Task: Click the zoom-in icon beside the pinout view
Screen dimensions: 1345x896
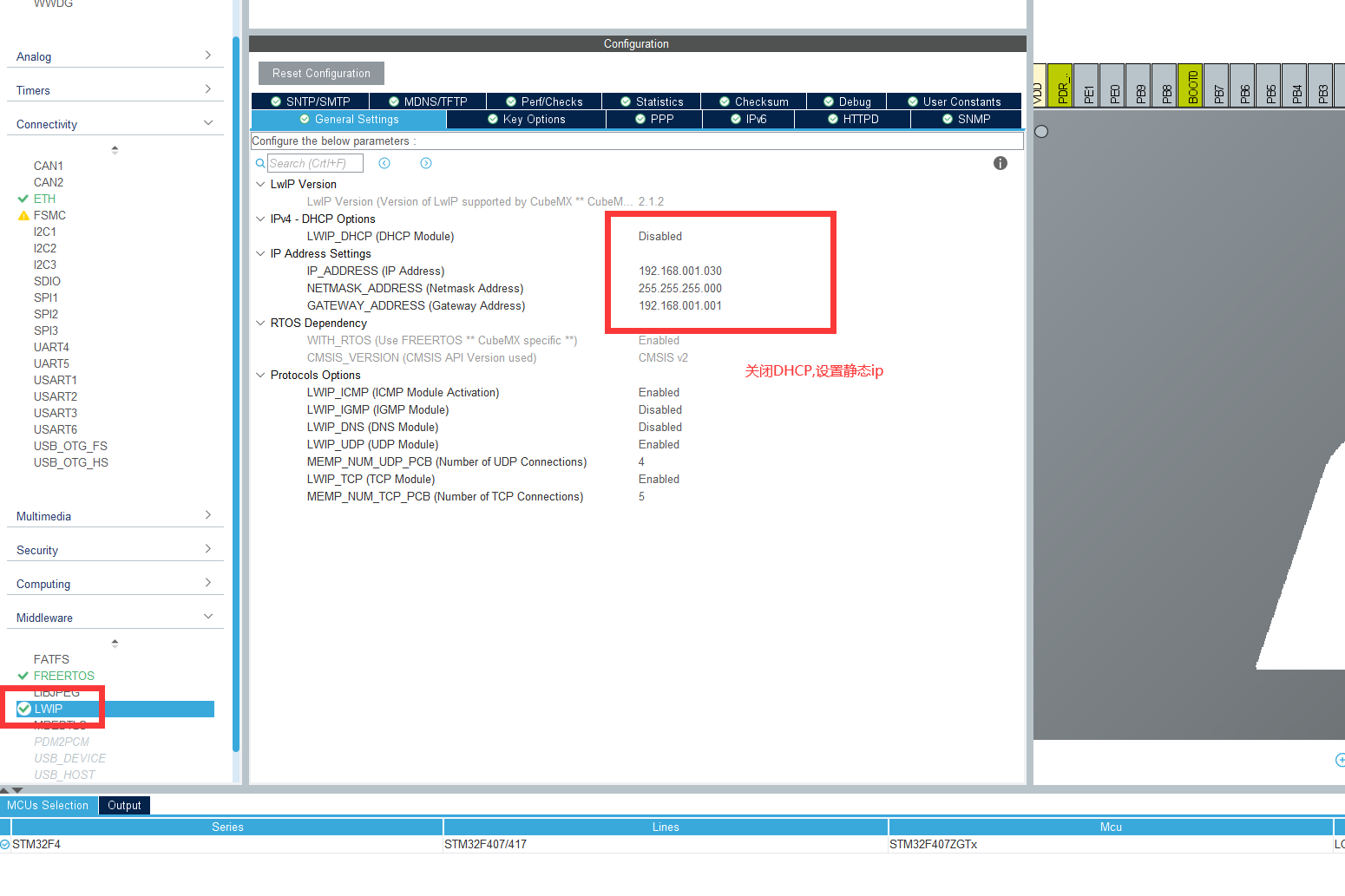Action: click(x=1340, y=760)
